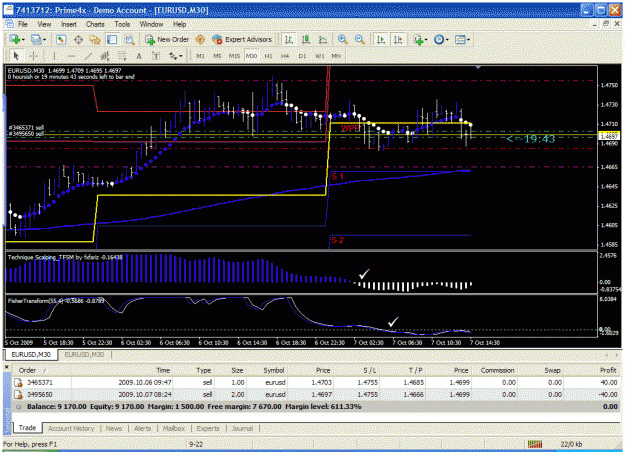This screenshot has width=625, height=452.
Task: Open the Charts menu
Action: (95, 24)
